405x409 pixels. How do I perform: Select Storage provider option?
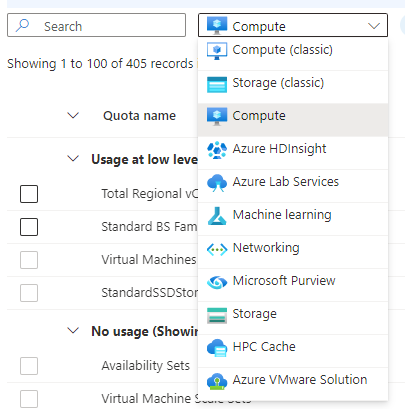[293, 318]
